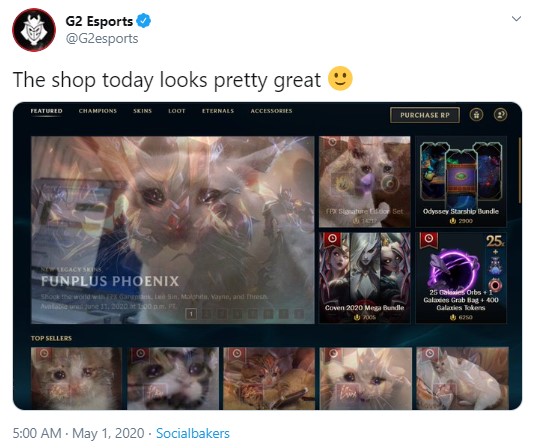Open the gifting icon beside Purchase RP
This screenshot has height=448, width=537.
(476, 114)
